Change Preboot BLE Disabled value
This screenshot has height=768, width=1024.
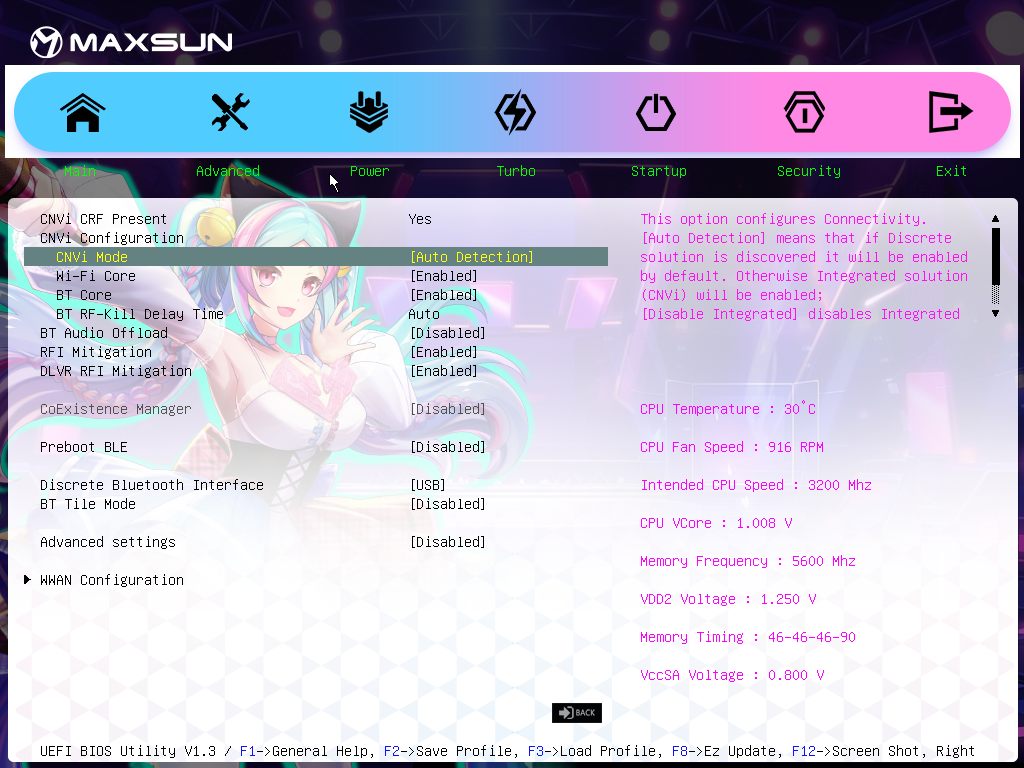(x=448, y=447)
